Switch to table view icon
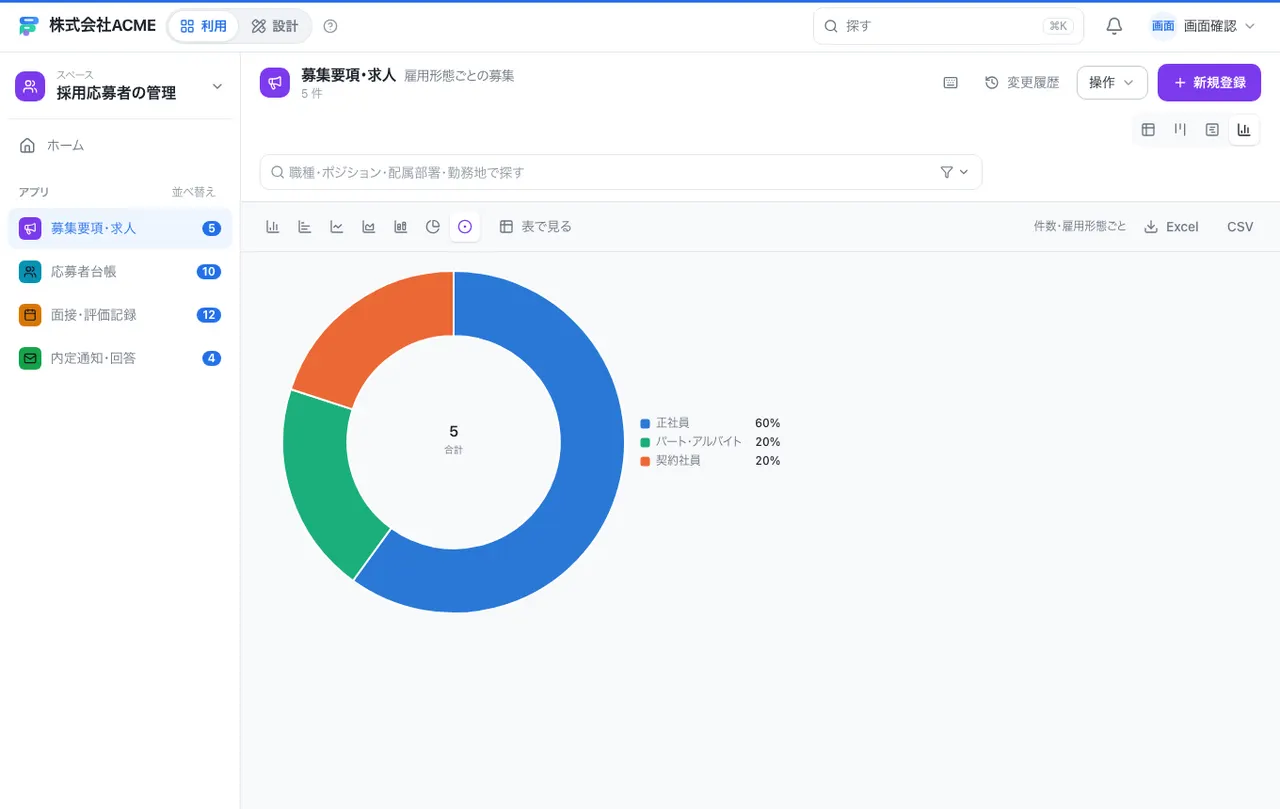The width and height of the screenshot is (1280, 809). tap(1148, 129)
